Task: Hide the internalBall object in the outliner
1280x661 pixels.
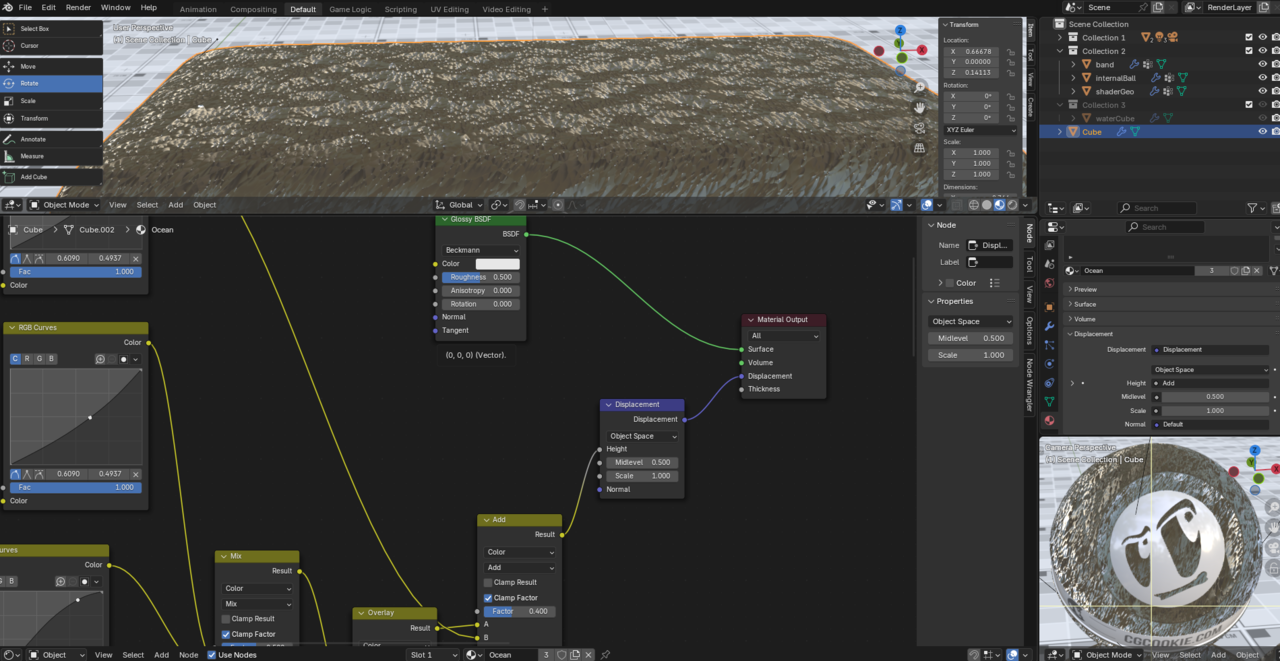Action: 1263,77
